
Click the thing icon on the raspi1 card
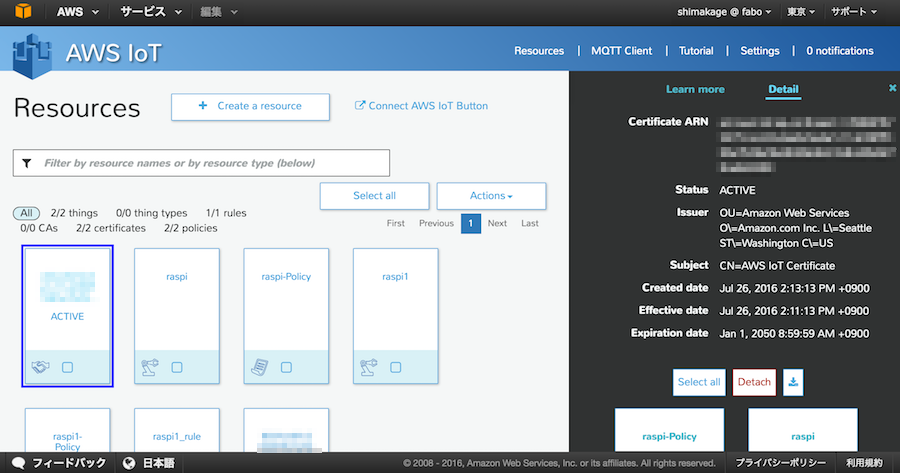tap(369, 367)
